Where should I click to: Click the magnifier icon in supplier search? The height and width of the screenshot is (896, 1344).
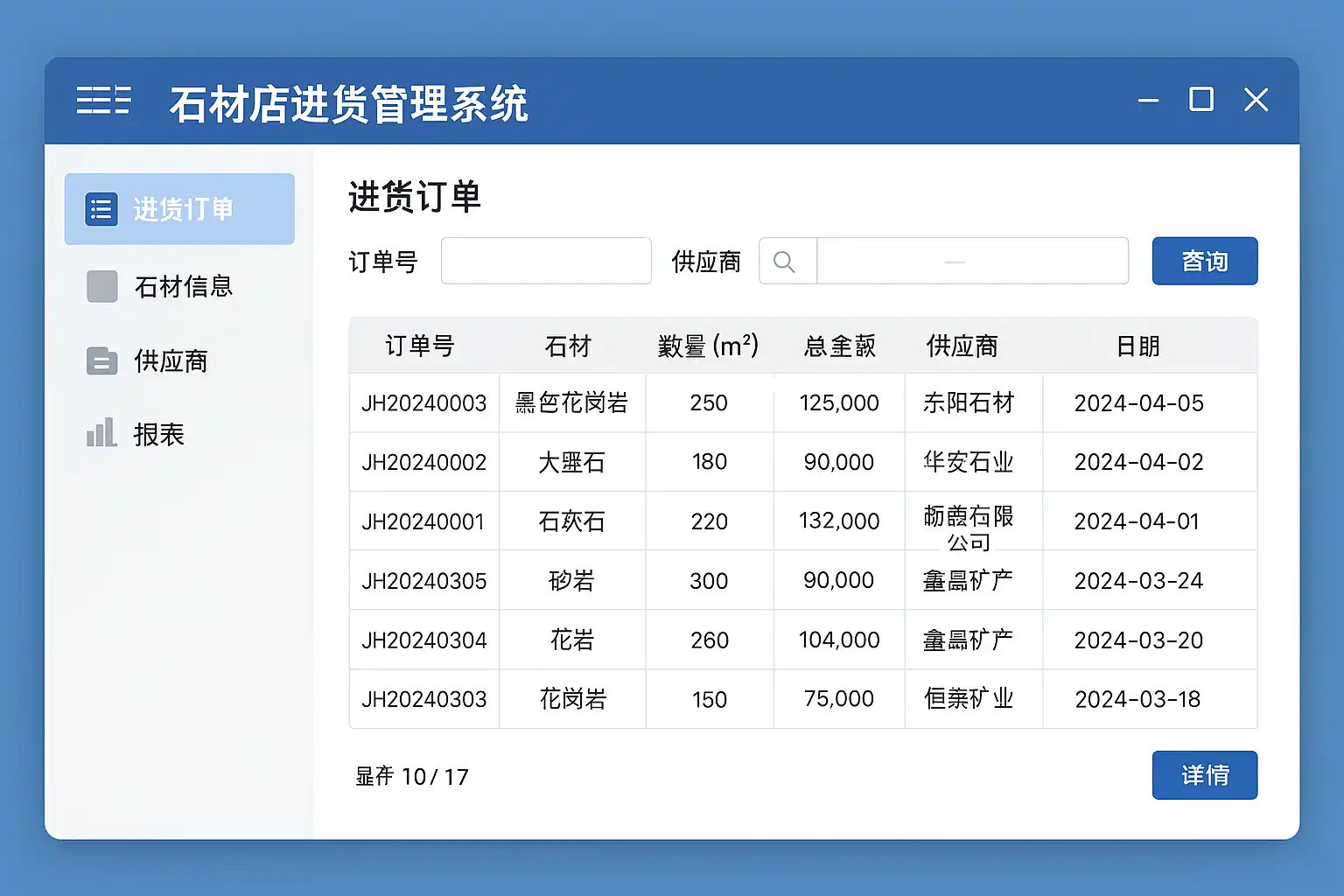pyautogui.click(x=785, y=262)
